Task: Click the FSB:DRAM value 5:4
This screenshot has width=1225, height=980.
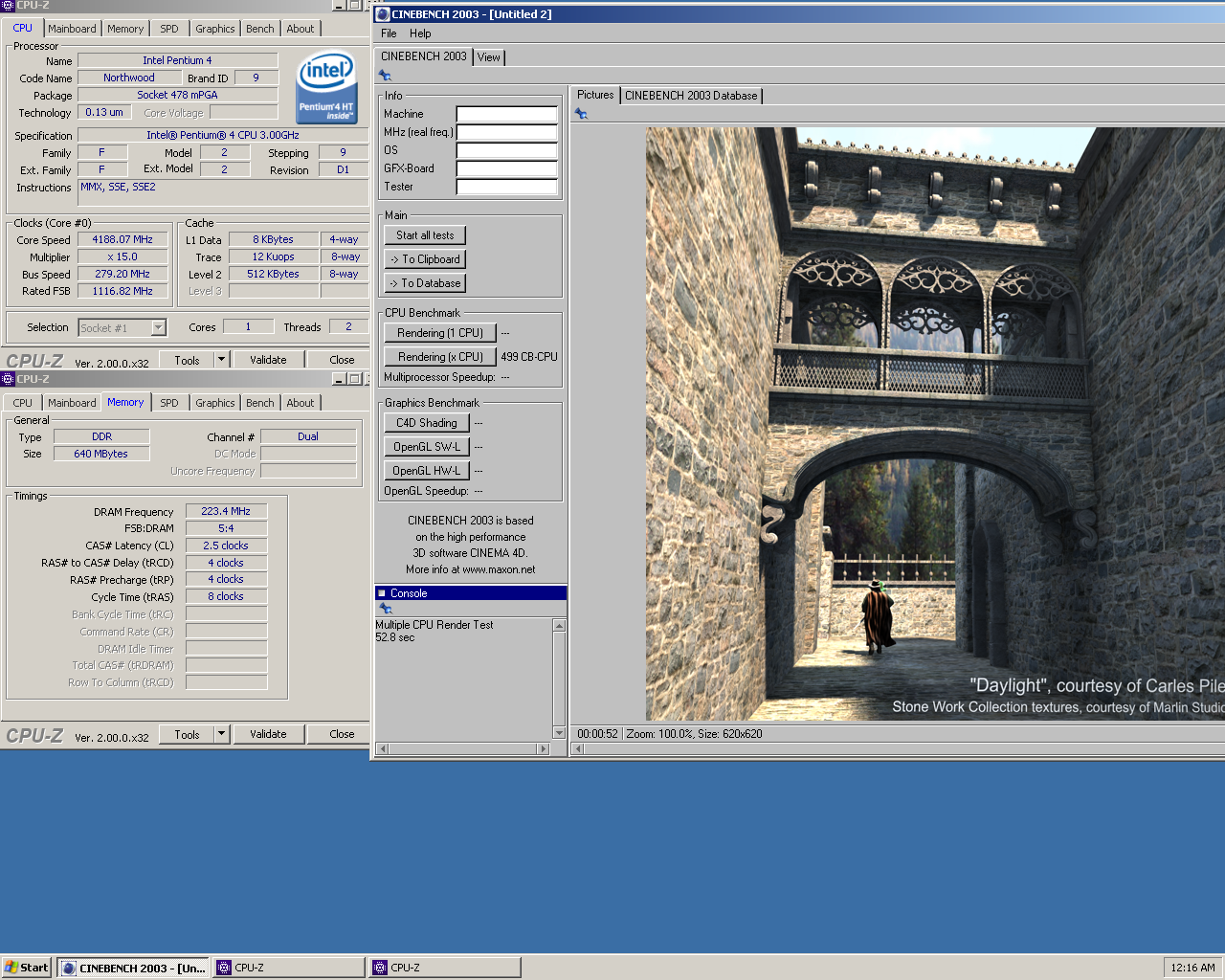Action: [226, 528]
